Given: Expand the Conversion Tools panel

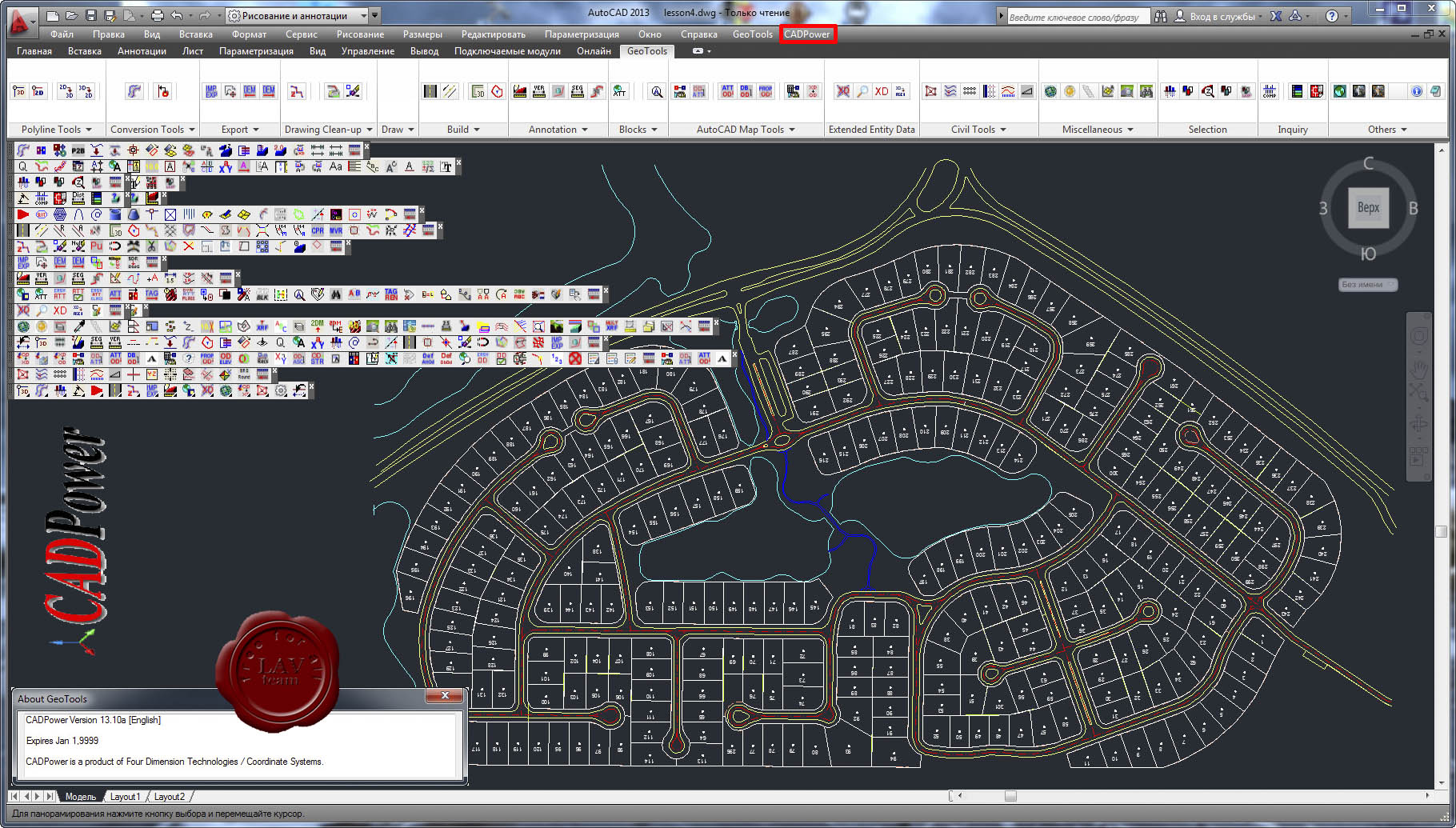Looking at the screenshot, I should click(x=152, y=129).
